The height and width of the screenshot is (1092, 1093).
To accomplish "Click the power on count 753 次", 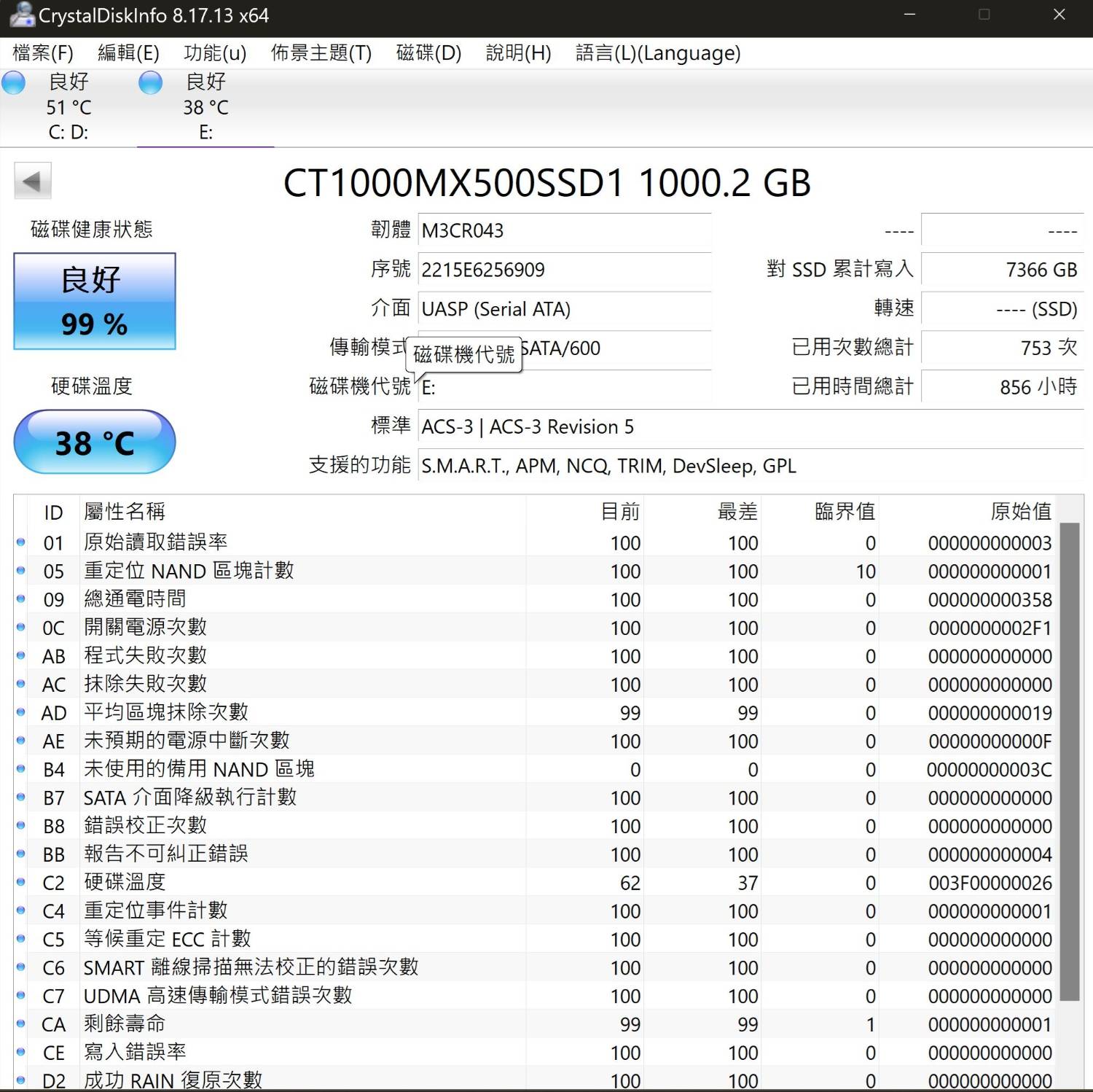I will tap(1003, 348).
